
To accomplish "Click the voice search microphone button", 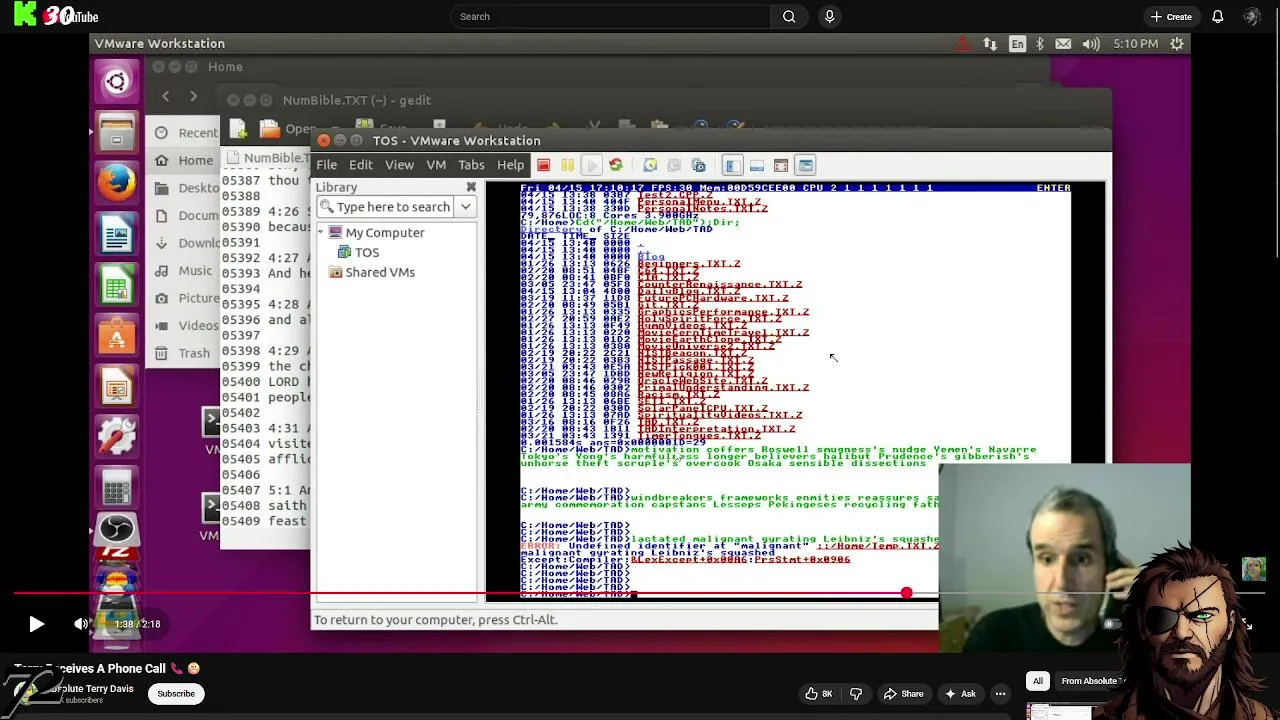I will click(x=829, y=16).
